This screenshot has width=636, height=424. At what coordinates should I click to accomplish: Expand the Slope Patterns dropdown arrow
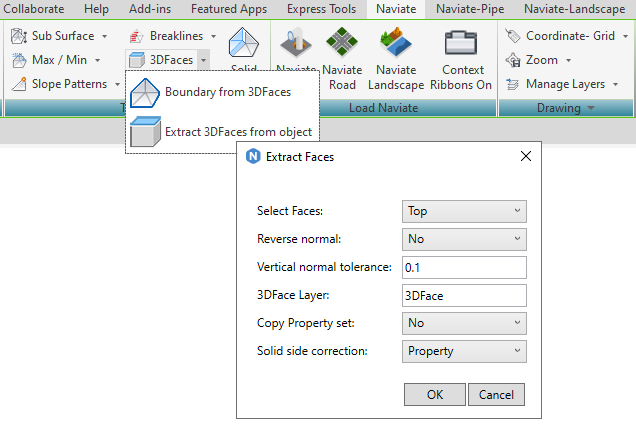pos(117,84)
